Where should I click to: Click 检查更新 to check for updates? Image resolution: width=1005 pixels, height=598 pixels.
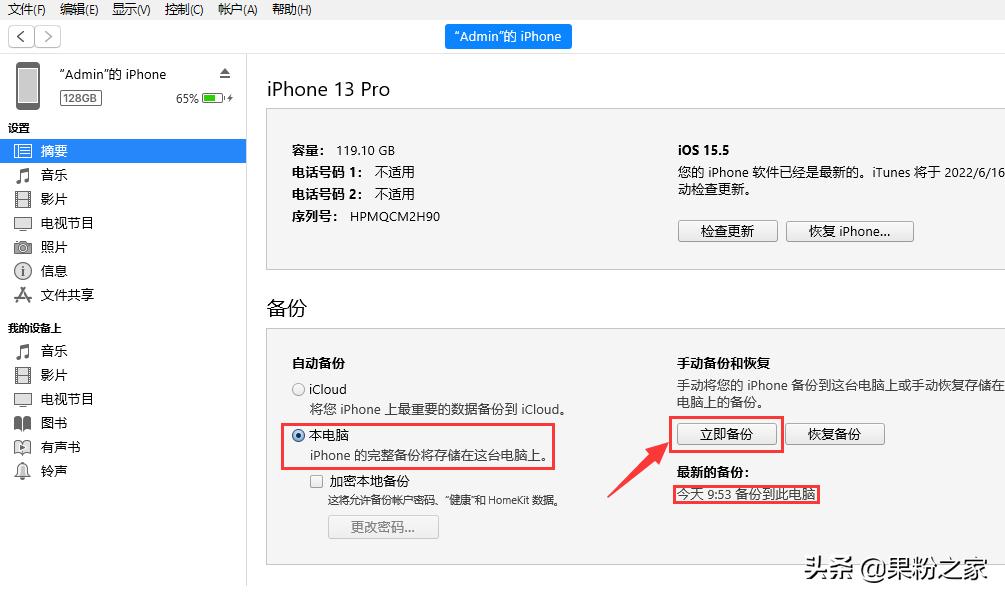coord(727,231)
